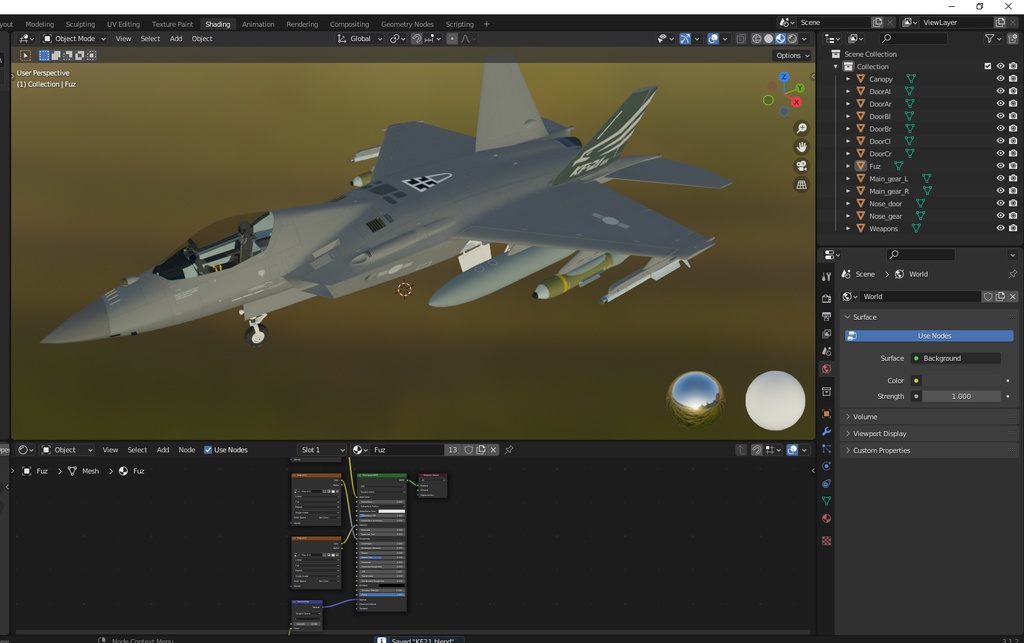Pin the properties editor context

coord(1012,274)
